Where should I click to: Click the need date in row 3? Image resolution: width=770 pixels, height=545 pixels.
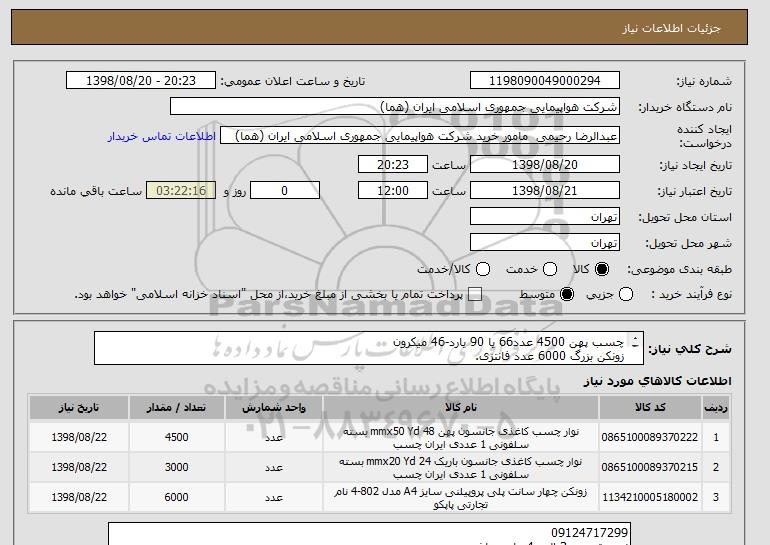pyautogui.click(x=79, y=497)
